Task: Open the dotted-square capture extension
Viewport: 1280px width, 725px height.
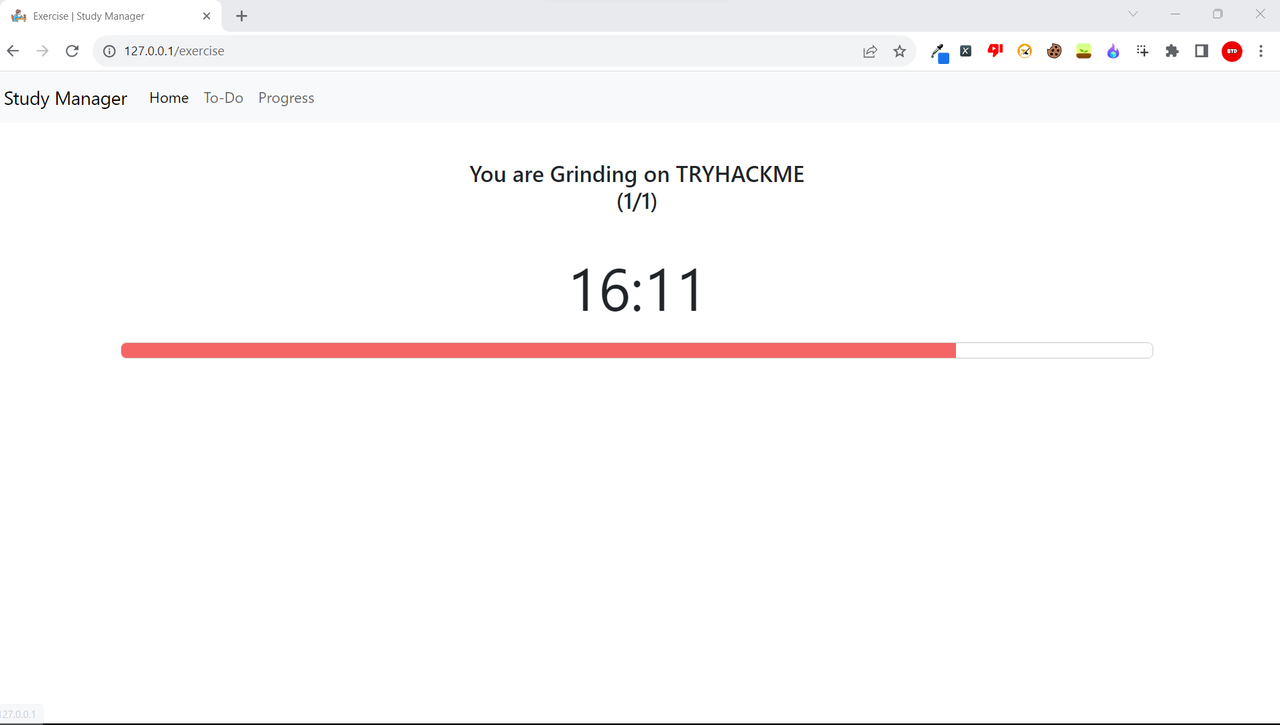Action: 1143,51
